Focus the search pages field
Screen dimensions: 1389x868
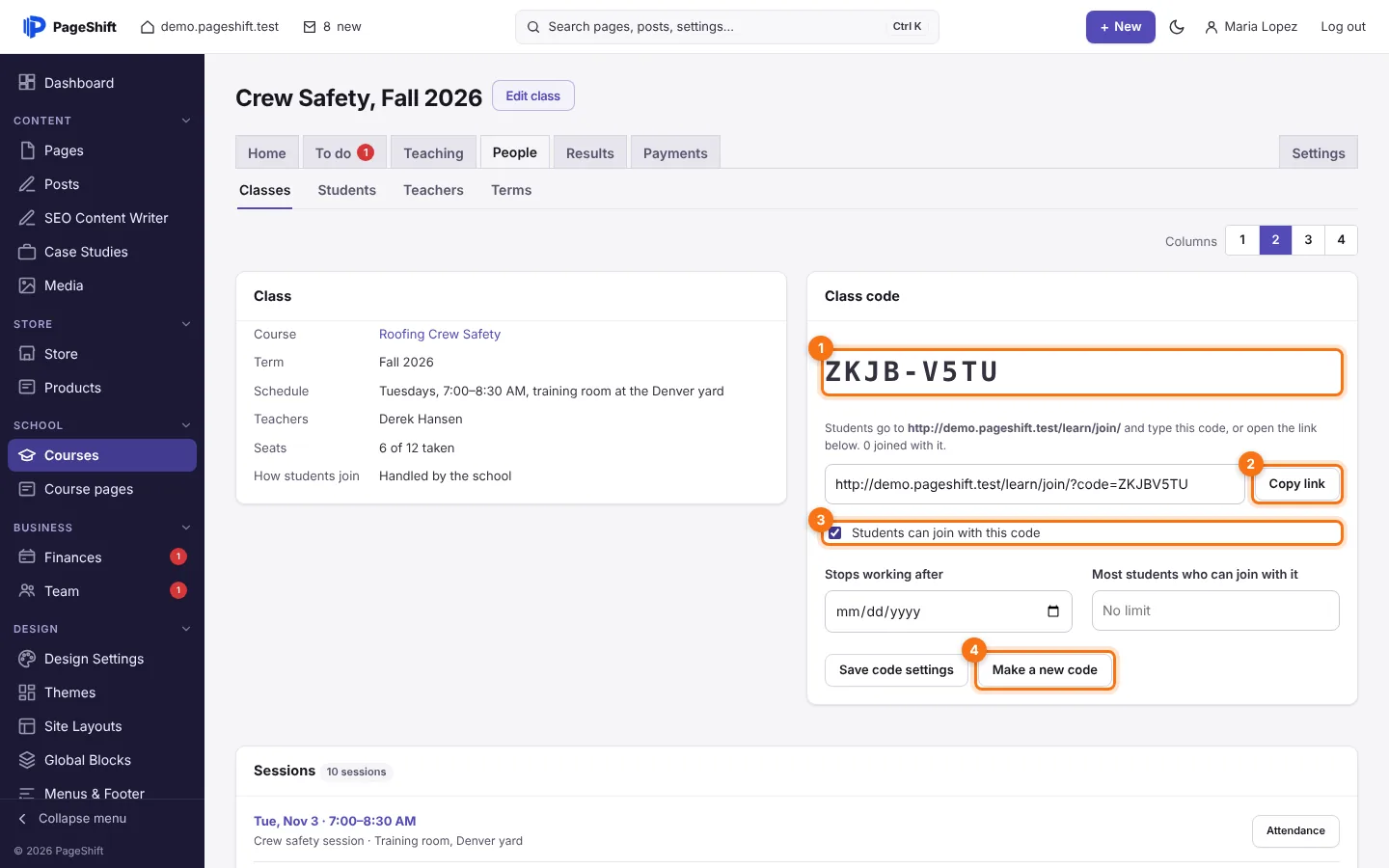click(727, 27)
